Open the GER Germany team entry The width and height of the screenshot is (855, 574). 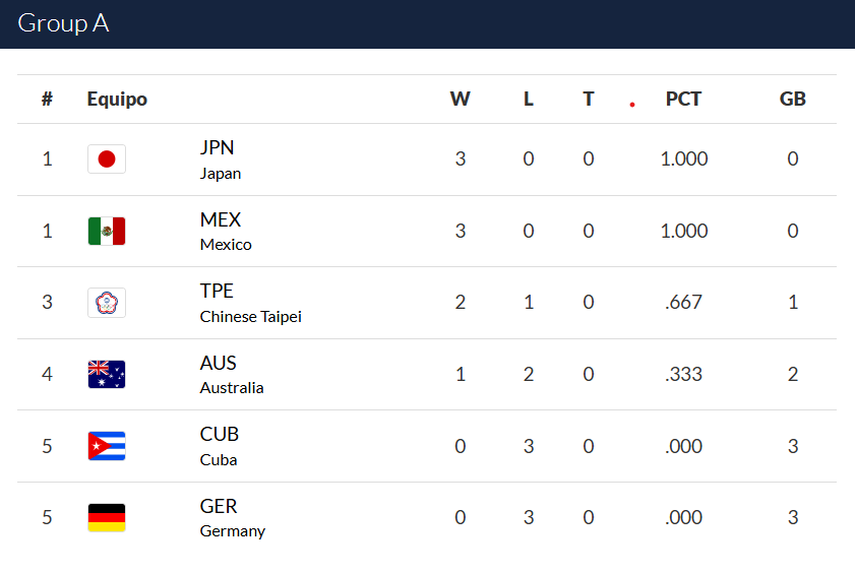pos(232,517)
